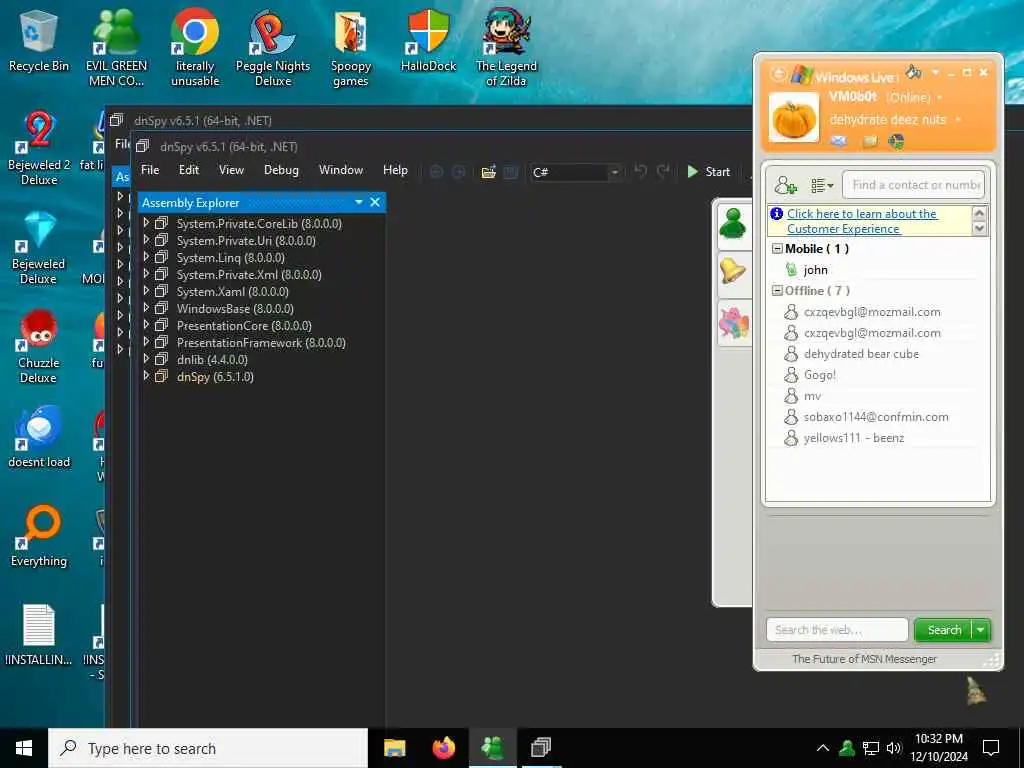
Task: Click the Messenger taskbar button
Action: [x=492, y=748]
